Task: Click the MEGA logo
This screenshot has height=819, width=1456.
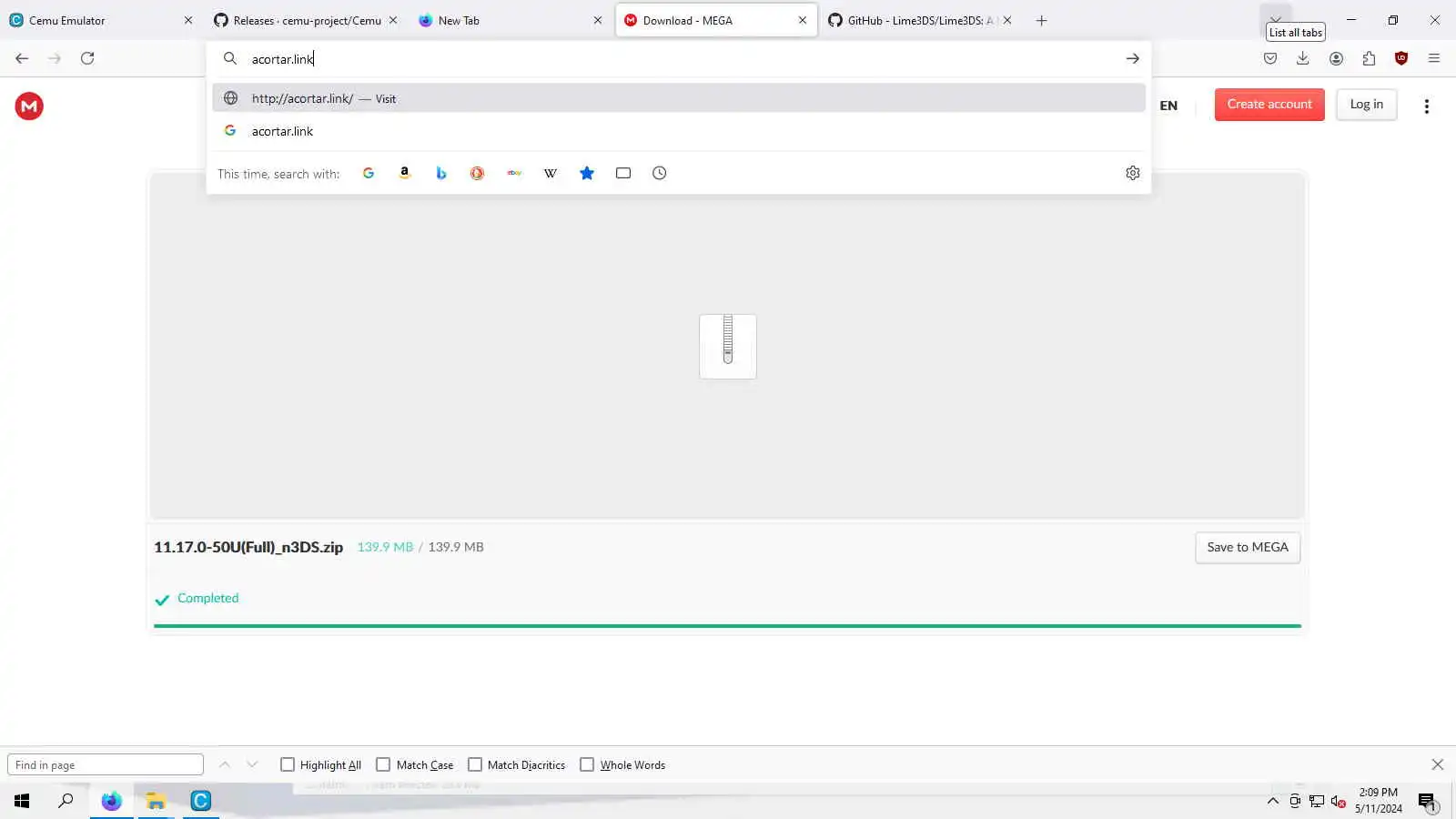Action: tap(29, 106)
